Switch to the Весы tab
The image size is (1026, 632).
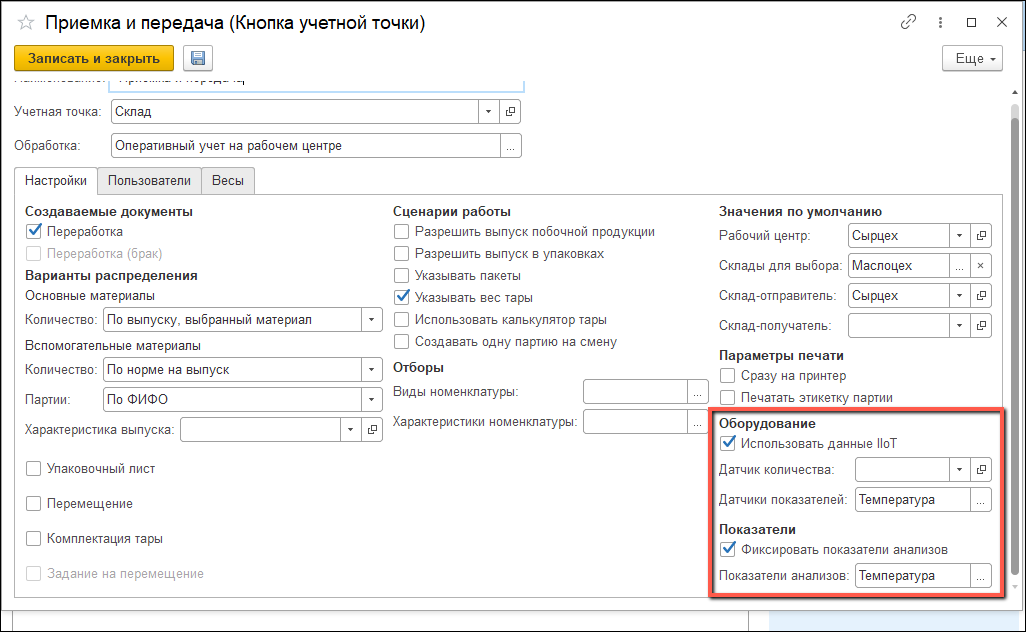pos(228,181)
